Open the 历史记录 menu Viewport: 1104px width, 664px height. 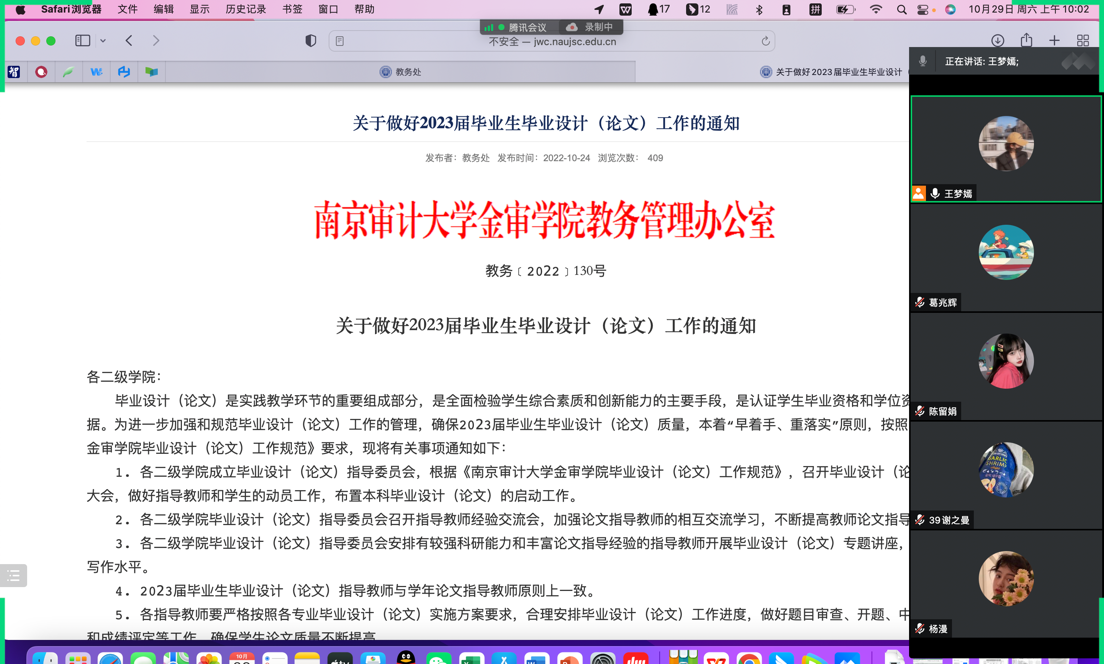pos(245,10)
